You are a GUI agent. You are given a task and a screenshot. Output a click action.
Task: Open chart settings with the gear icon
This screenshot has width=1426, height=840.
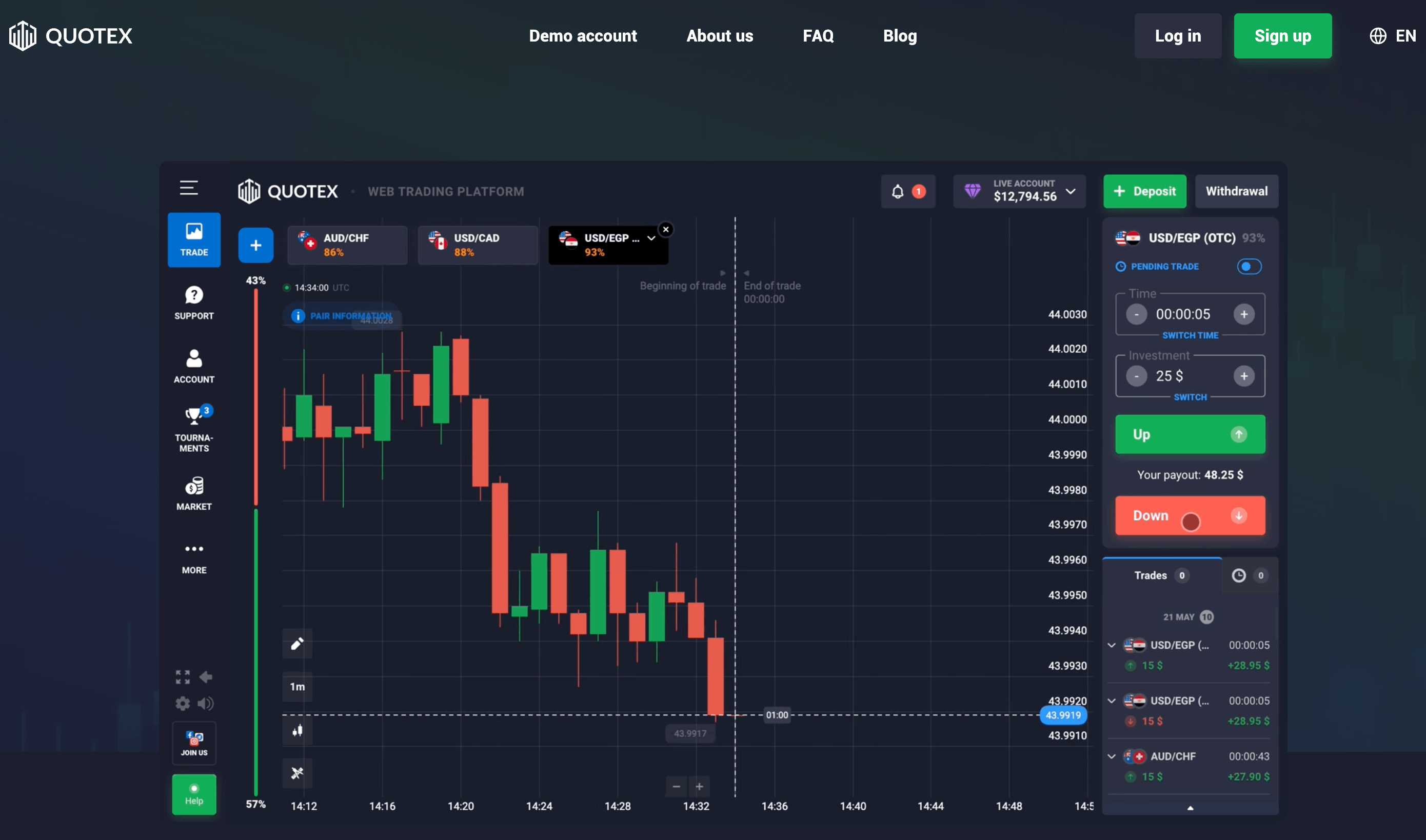(x=182, y=703)
